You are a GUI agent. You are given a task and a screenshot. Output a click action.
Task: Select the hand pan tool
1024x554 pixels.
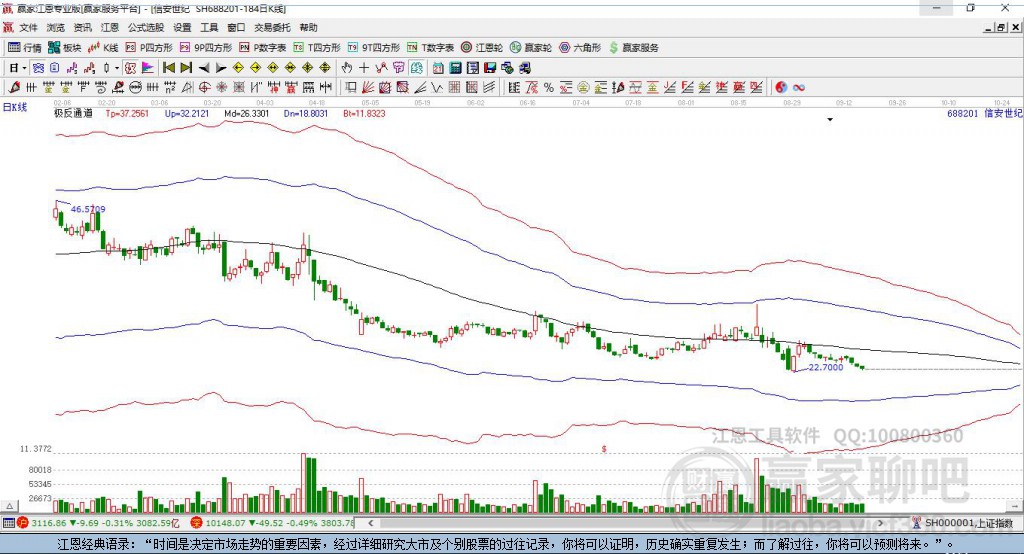click(x=347, y=68)
